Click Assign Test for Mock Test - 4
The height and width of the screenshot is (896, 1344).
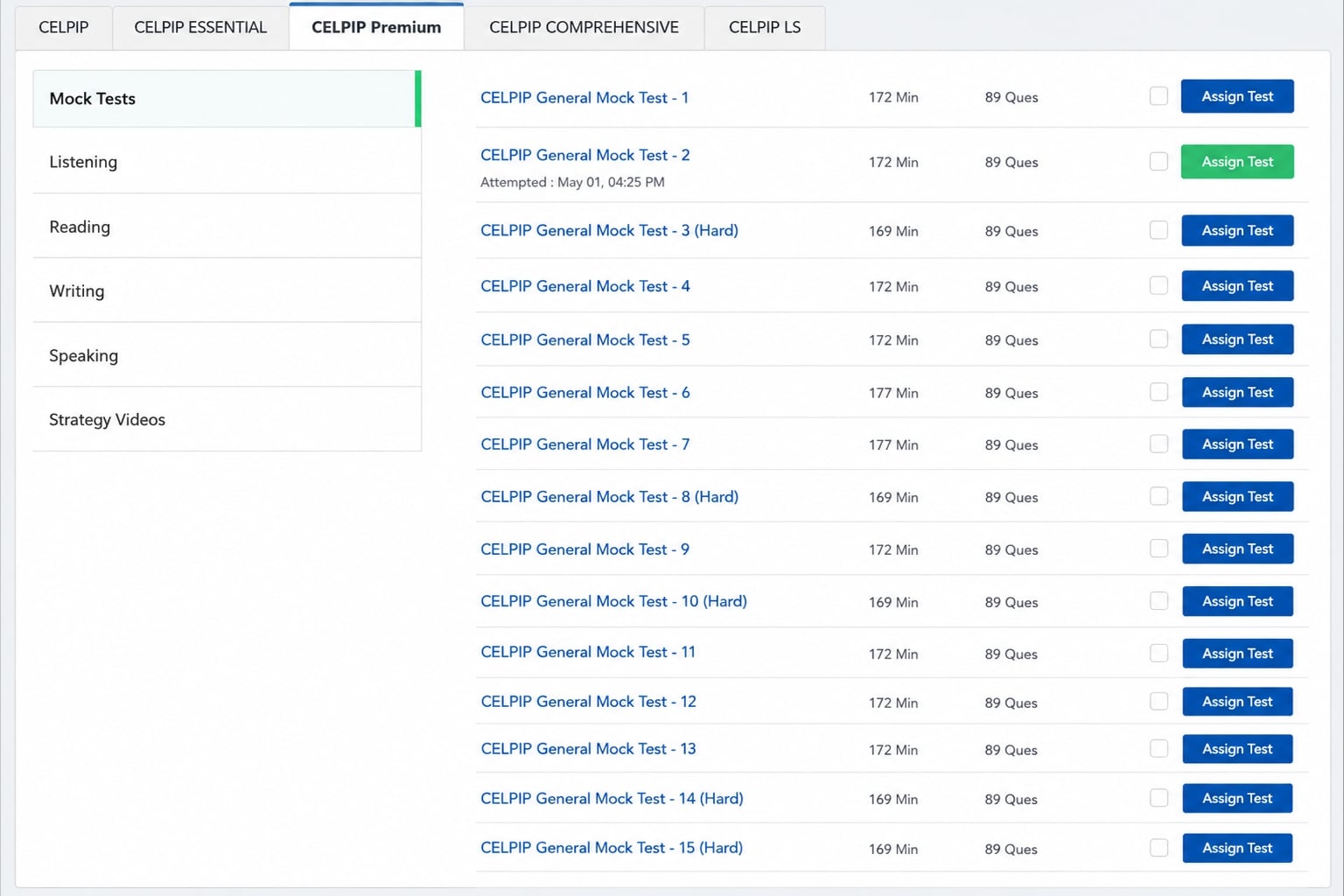(x=1237, y=285)
